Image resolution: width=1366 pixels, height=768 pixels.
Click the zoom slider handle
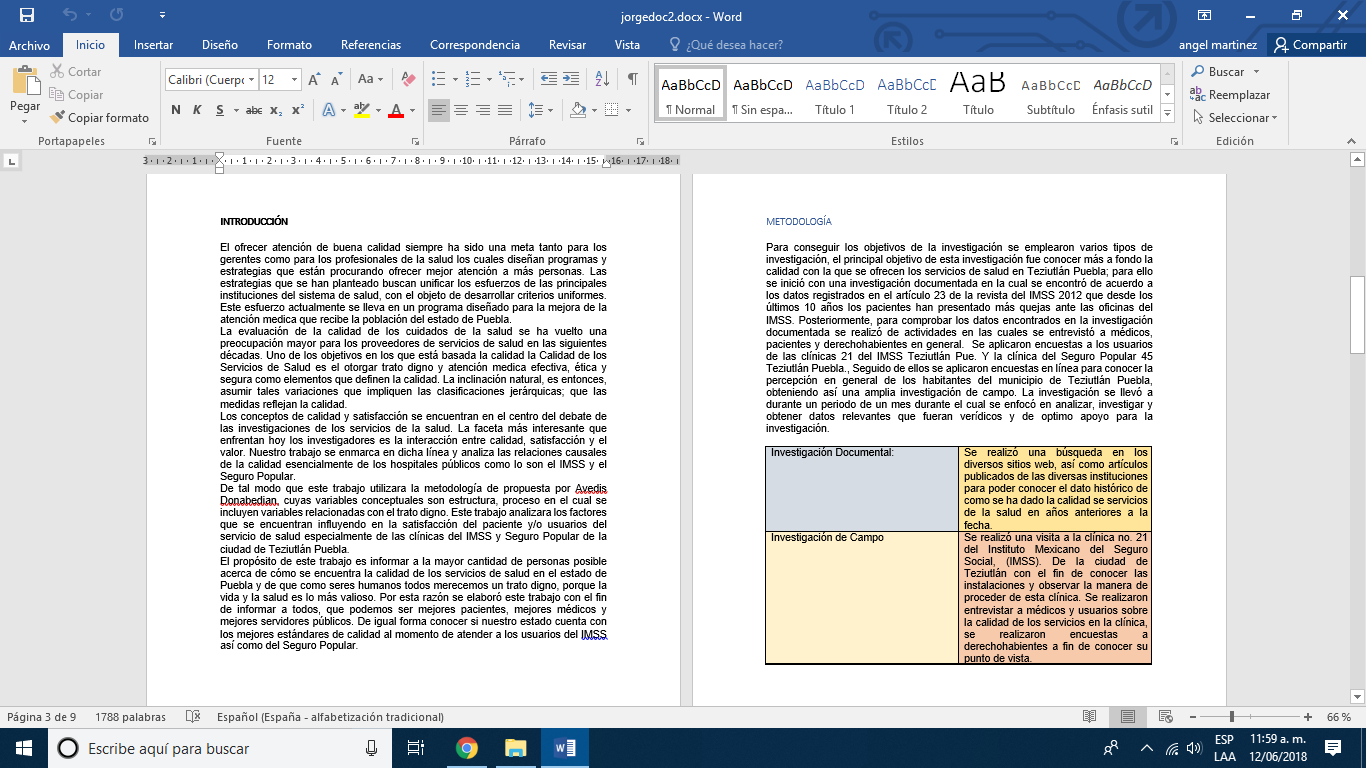click(1231, 717)
